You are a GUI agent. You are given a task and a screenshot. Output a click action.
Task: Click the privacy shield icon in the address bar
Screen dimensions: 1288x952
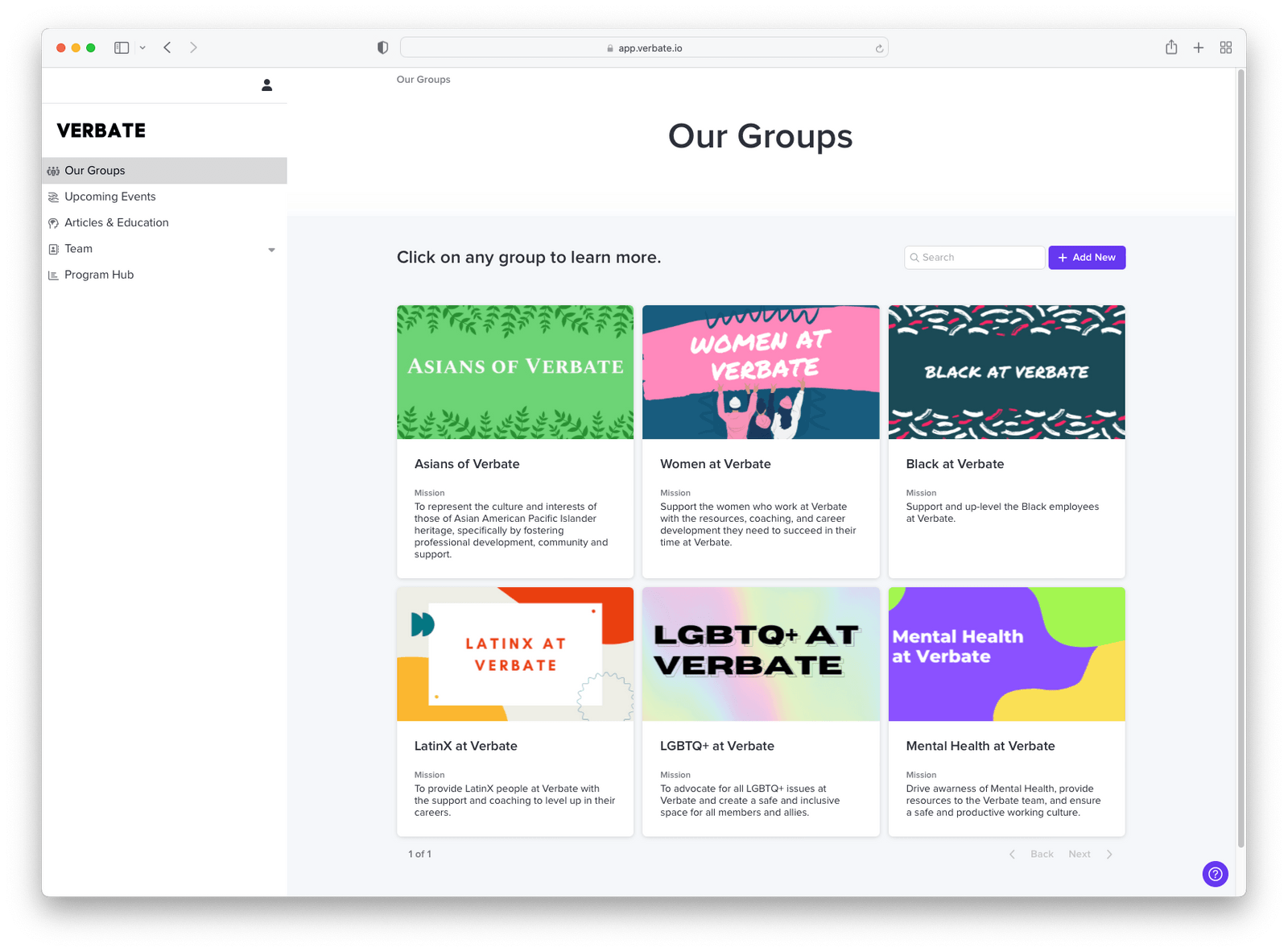click(x=382, y=48)
